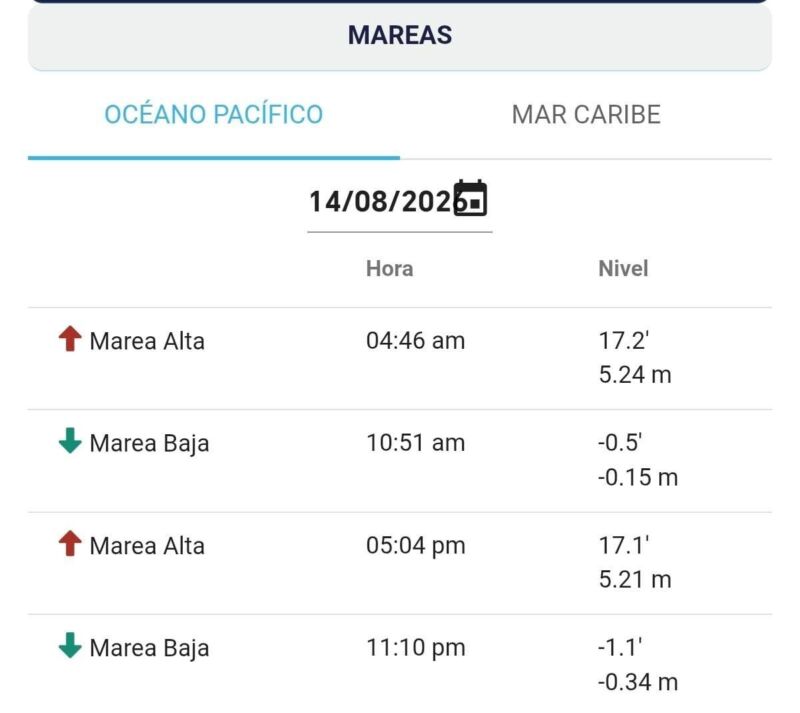Click the green down arrow for 10:51 am
The height and width of the screenshot is (713, 800).
point(70,441)
